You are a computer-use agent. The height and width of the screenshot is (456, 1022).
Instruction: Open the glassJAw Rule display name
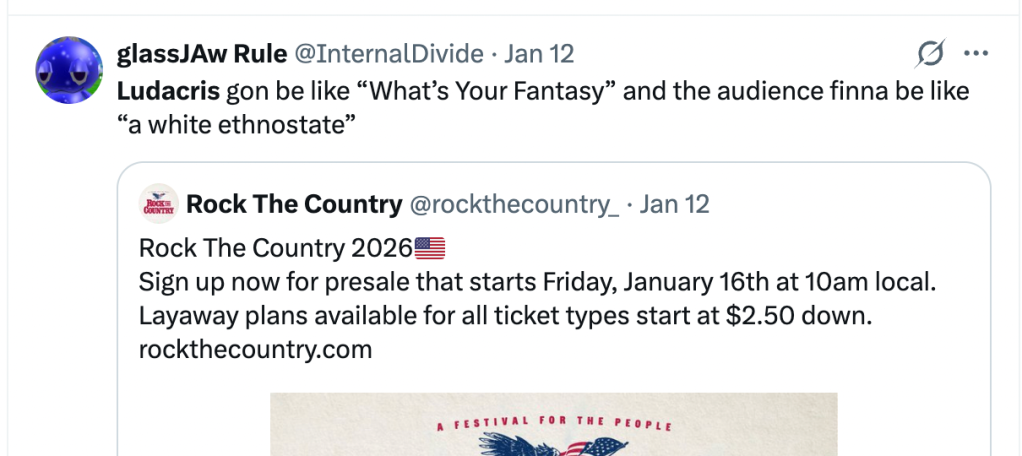(202, 54)
